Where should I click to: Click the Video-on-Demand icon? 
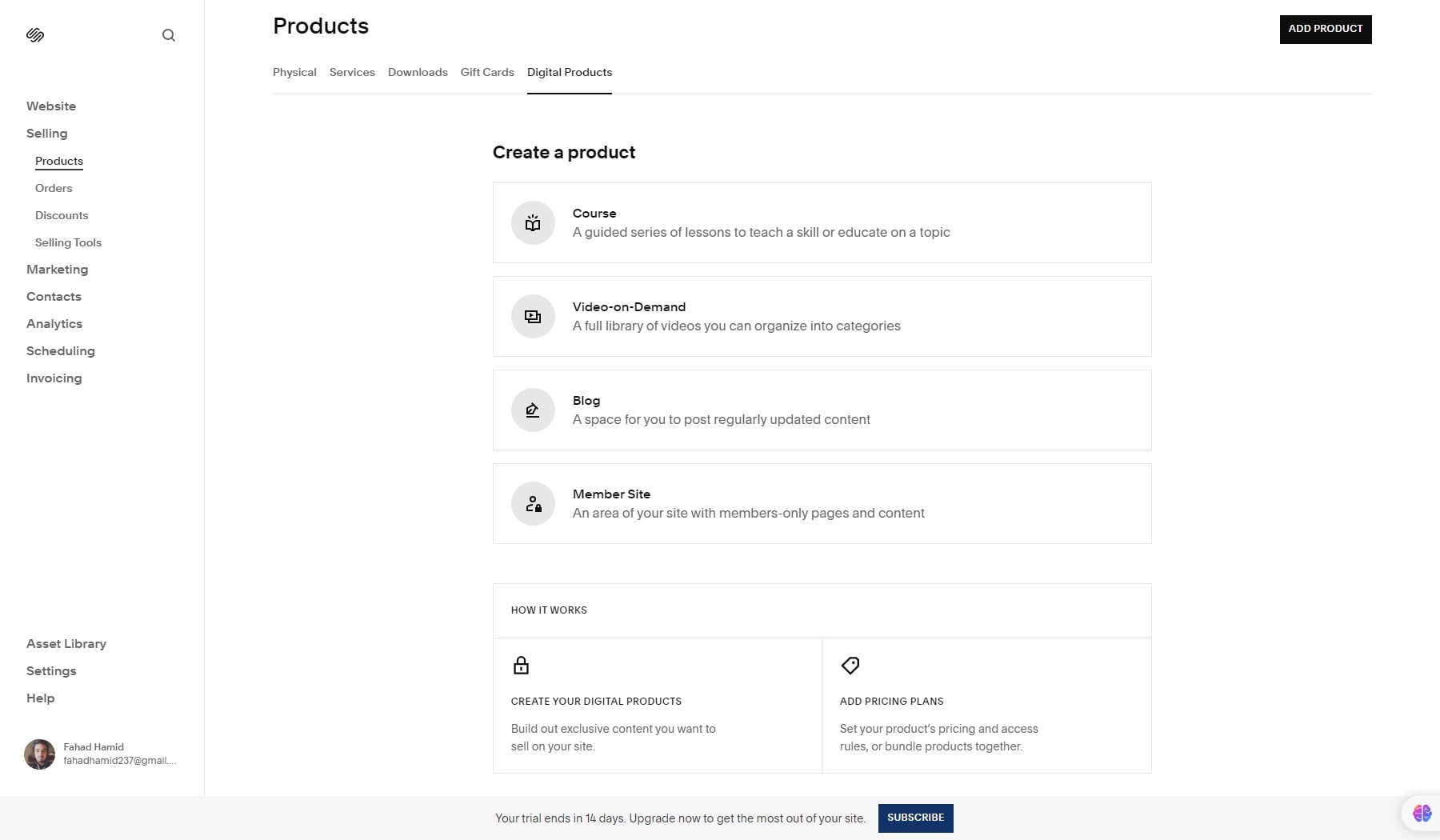[533, 316]
